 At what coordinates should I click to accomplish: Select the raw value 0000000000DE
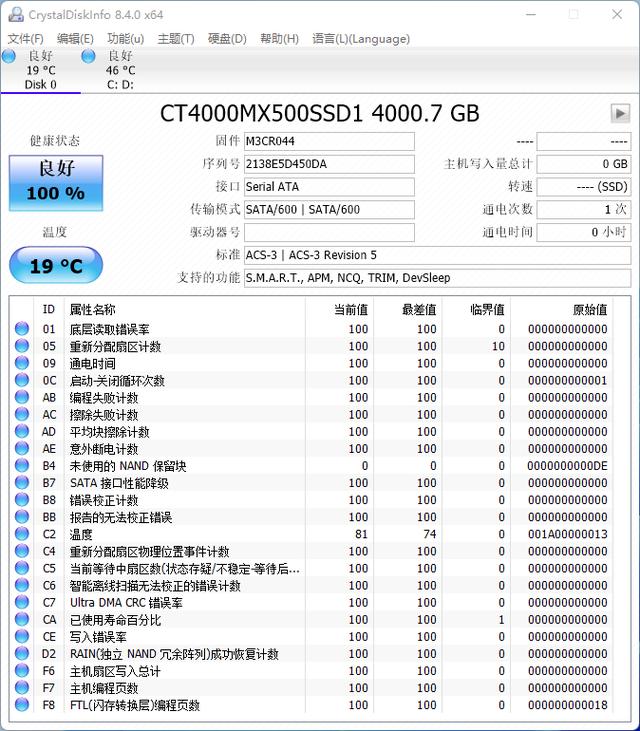[567, 466]
